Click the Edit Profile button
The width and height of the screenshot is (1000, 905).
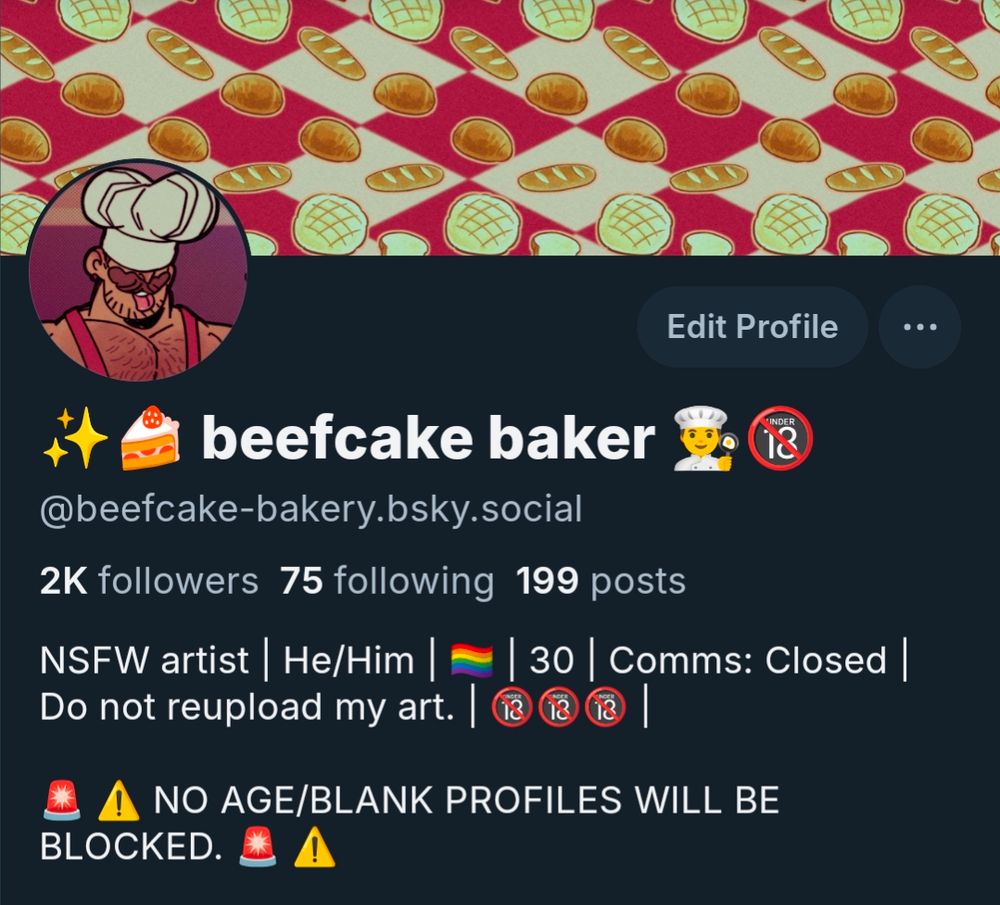tap(753, 327)
